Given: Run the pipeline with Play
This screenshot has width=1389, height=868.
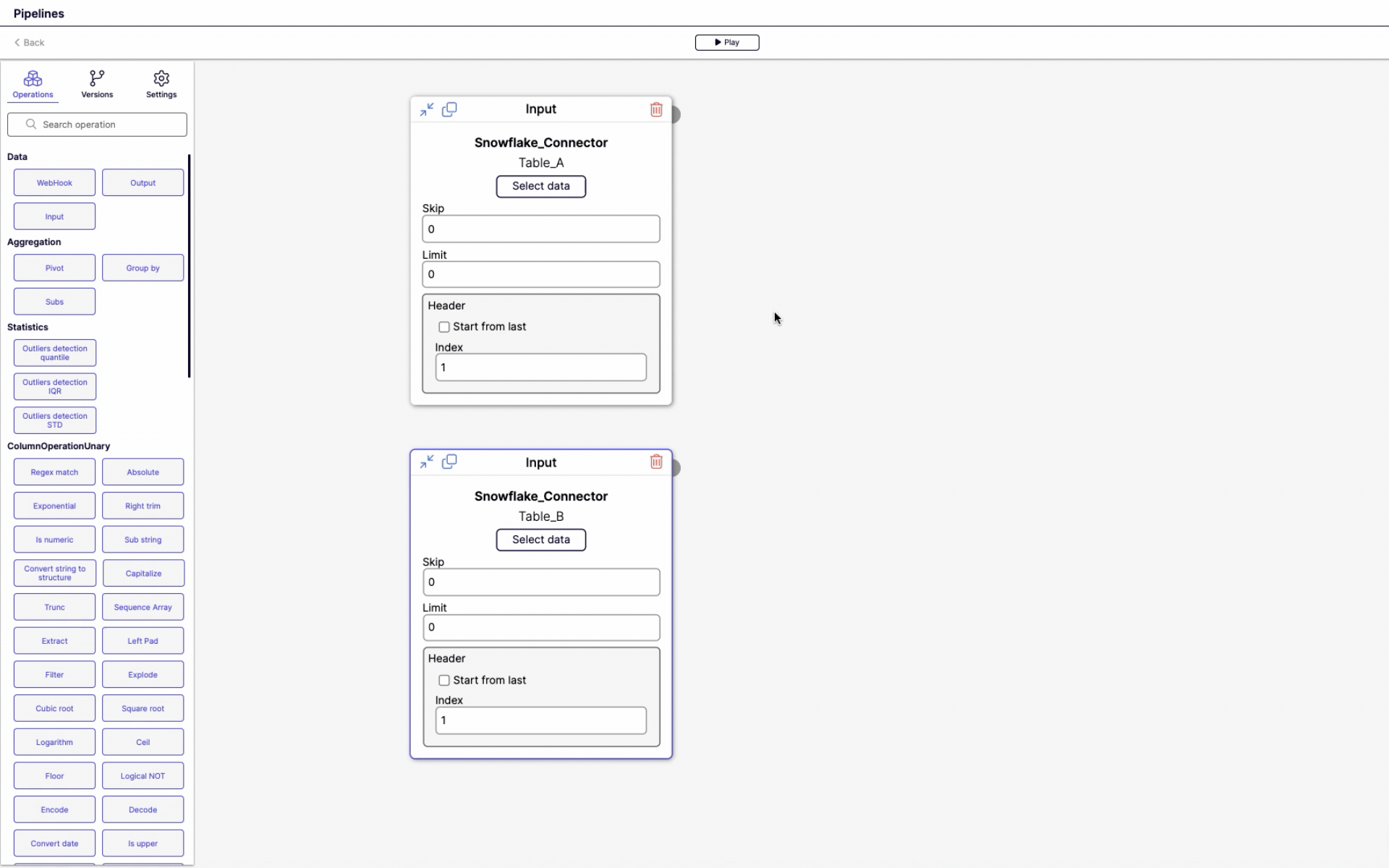Looking at the screenshot, I should tap(726, 42).
